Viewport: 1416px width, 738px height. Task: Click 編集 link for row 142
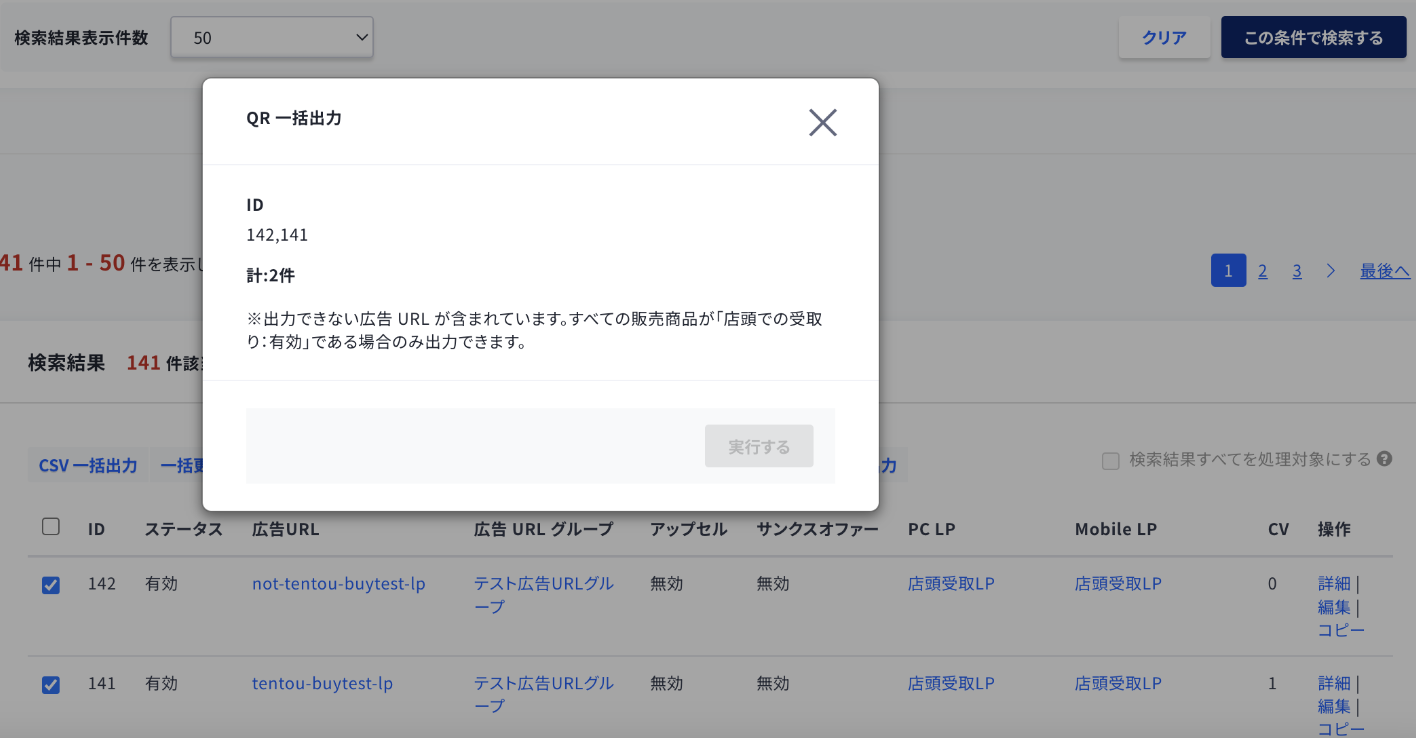[1334, 607]
